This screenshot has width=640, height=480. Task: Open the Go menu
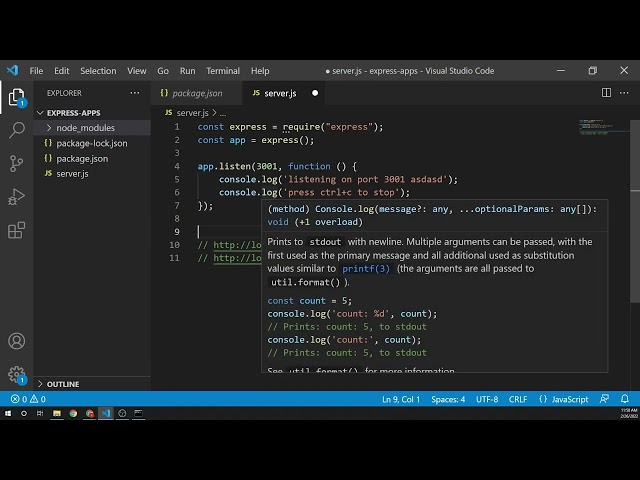163,71
